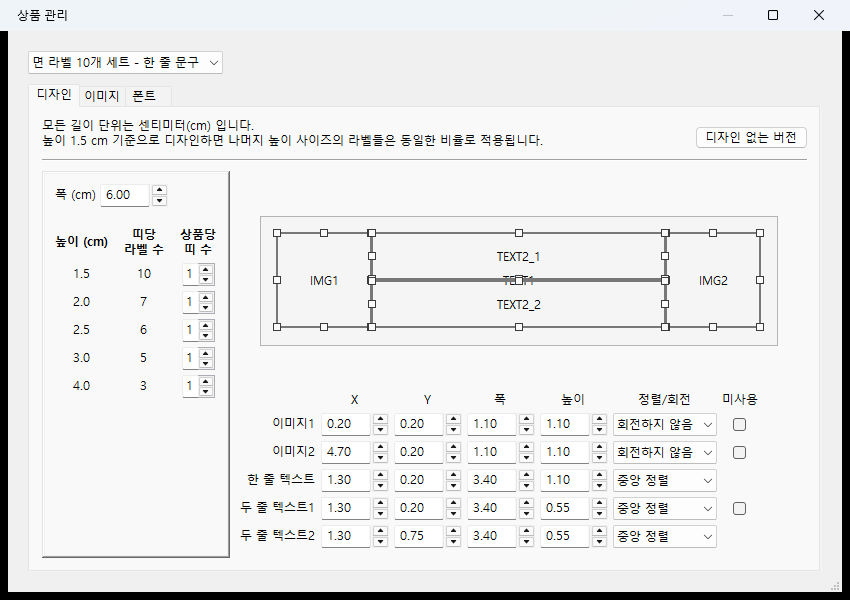Click 두 줄 텍스트2 Y field 0.75
Image resolution: width=850 pixels, height=600 pixels.
[418, 537]
